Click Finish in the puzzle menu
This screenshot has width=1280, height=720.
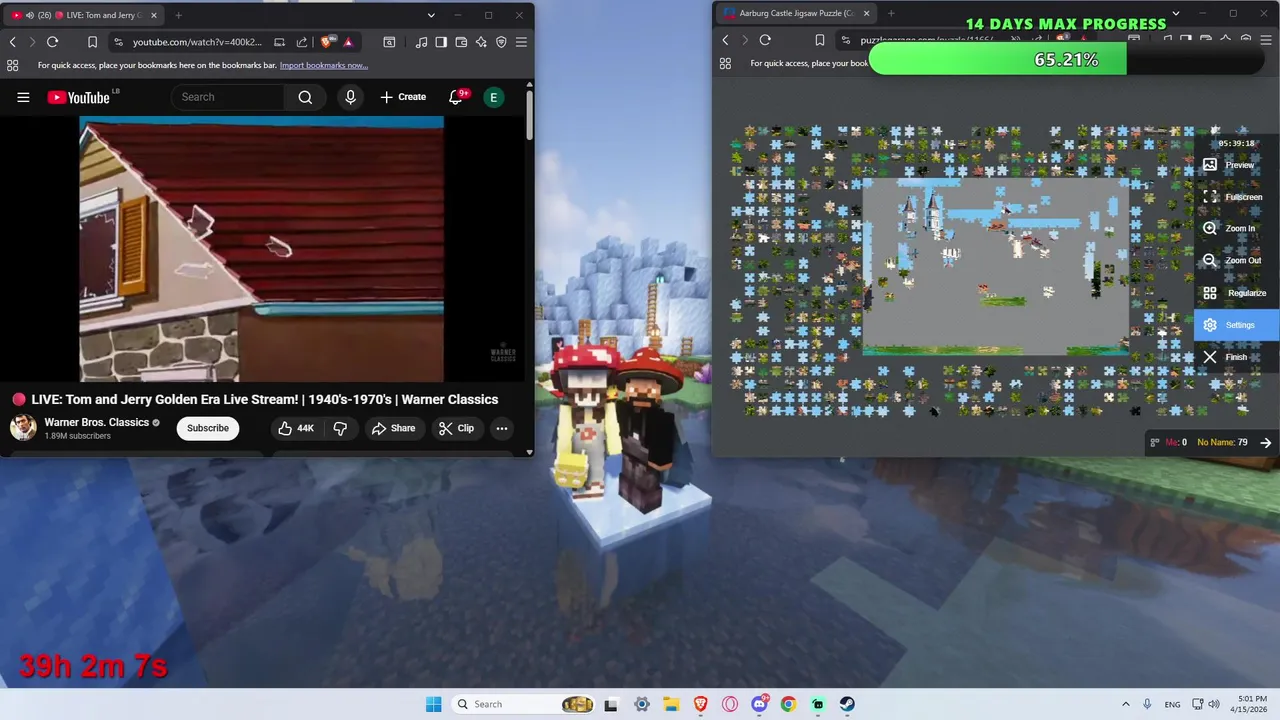[x=1237, y=357]
